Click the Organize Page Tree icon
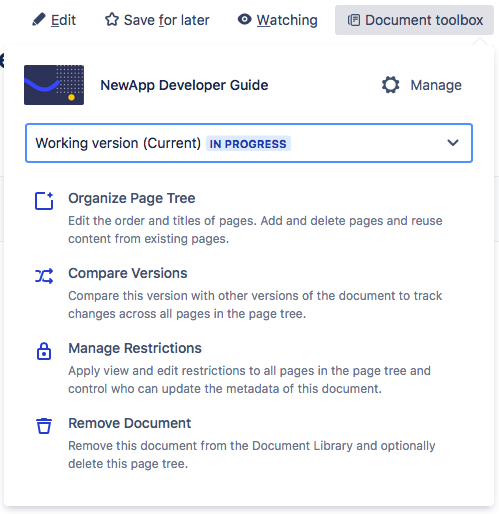This screenshot has width=499, height=514. coord(44,201)
